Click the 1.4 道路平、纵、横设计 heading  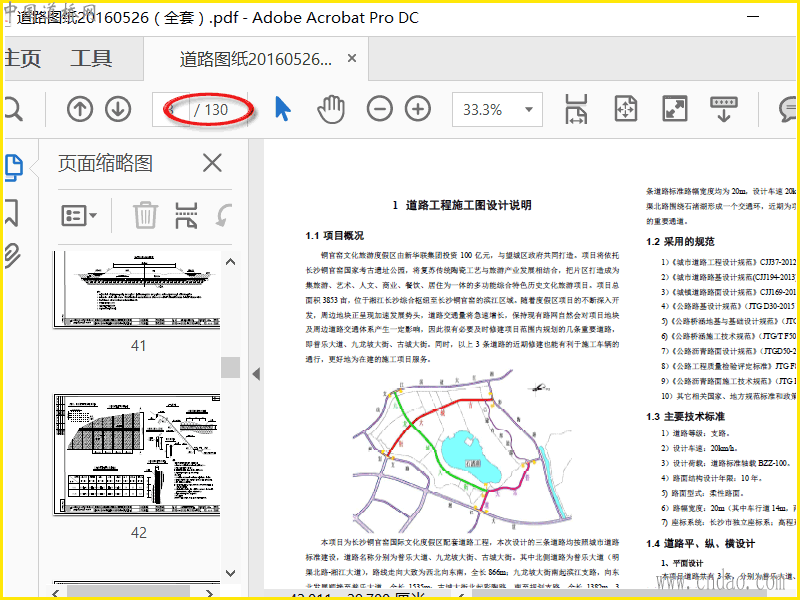(701, 543)
